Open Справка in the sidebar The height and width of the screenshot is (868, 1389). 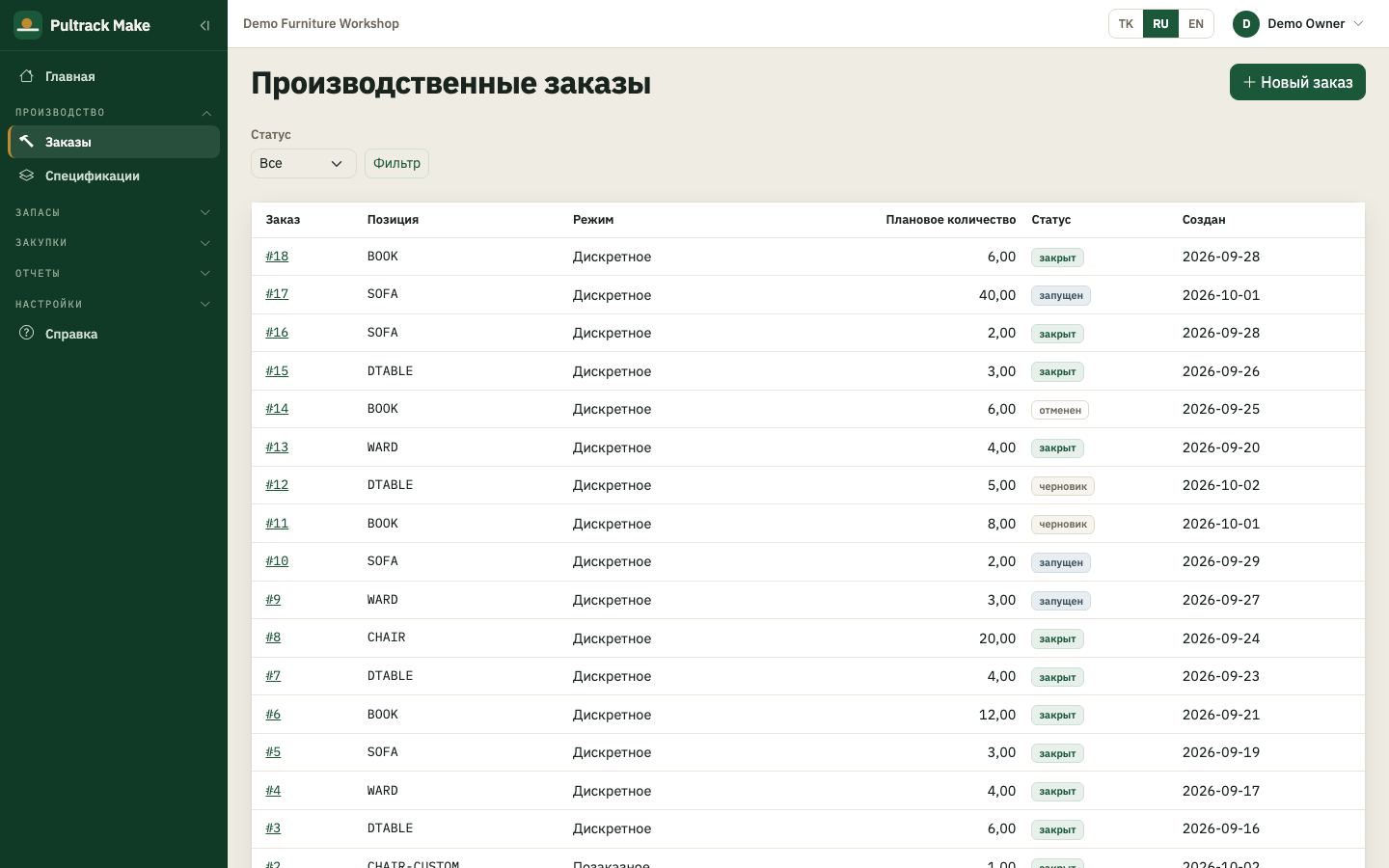coord(114,334)
